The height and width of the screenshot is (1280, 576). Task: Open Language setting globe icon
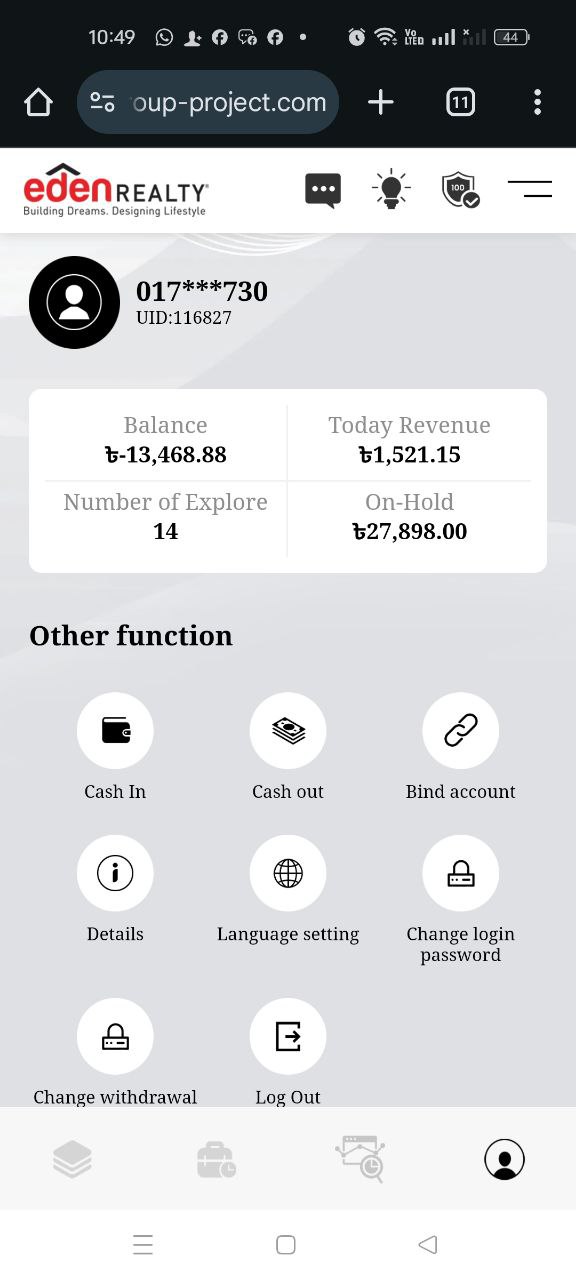(288, 874)
